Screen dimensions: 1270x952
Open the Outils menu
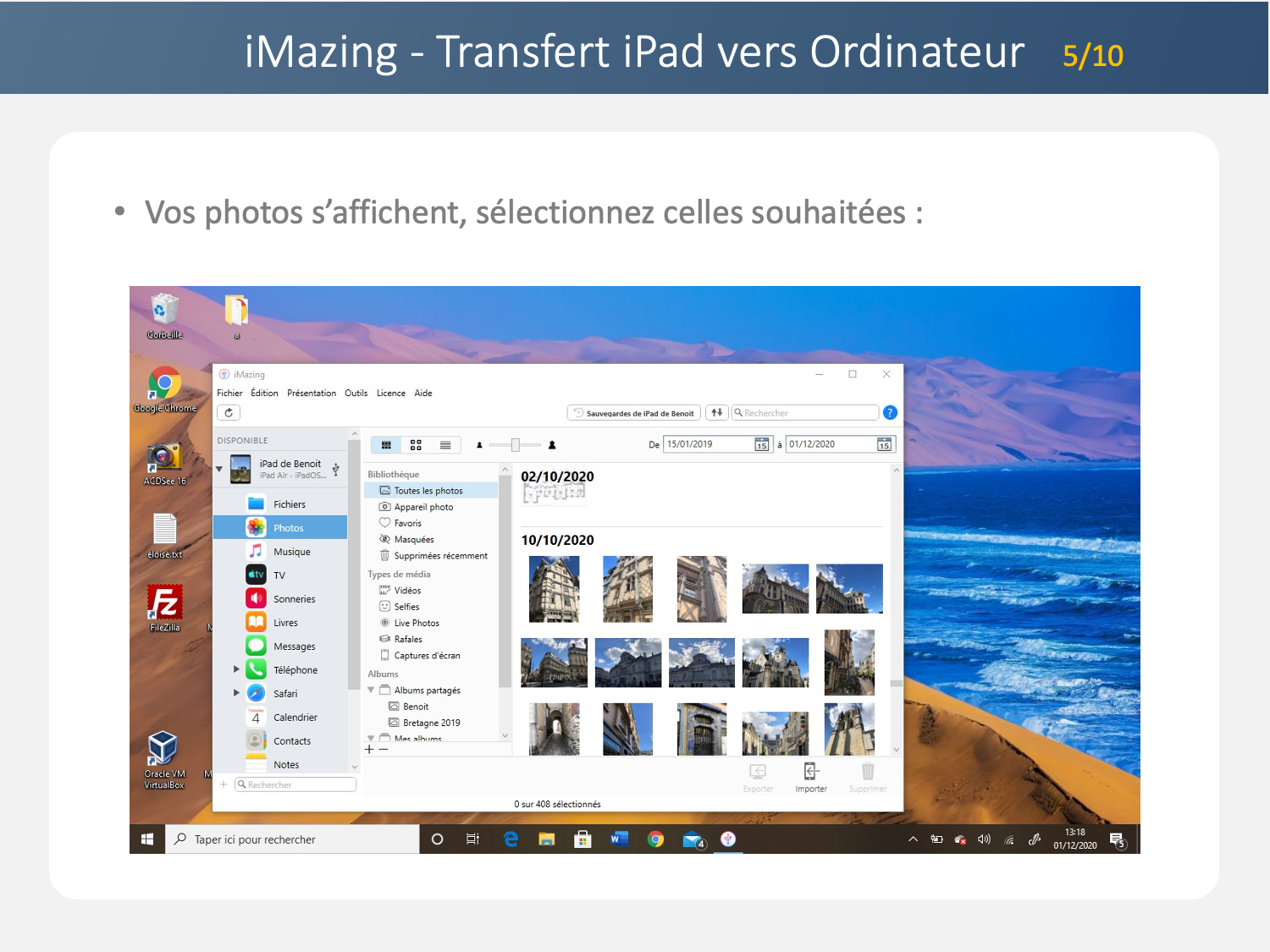point(356,393)
